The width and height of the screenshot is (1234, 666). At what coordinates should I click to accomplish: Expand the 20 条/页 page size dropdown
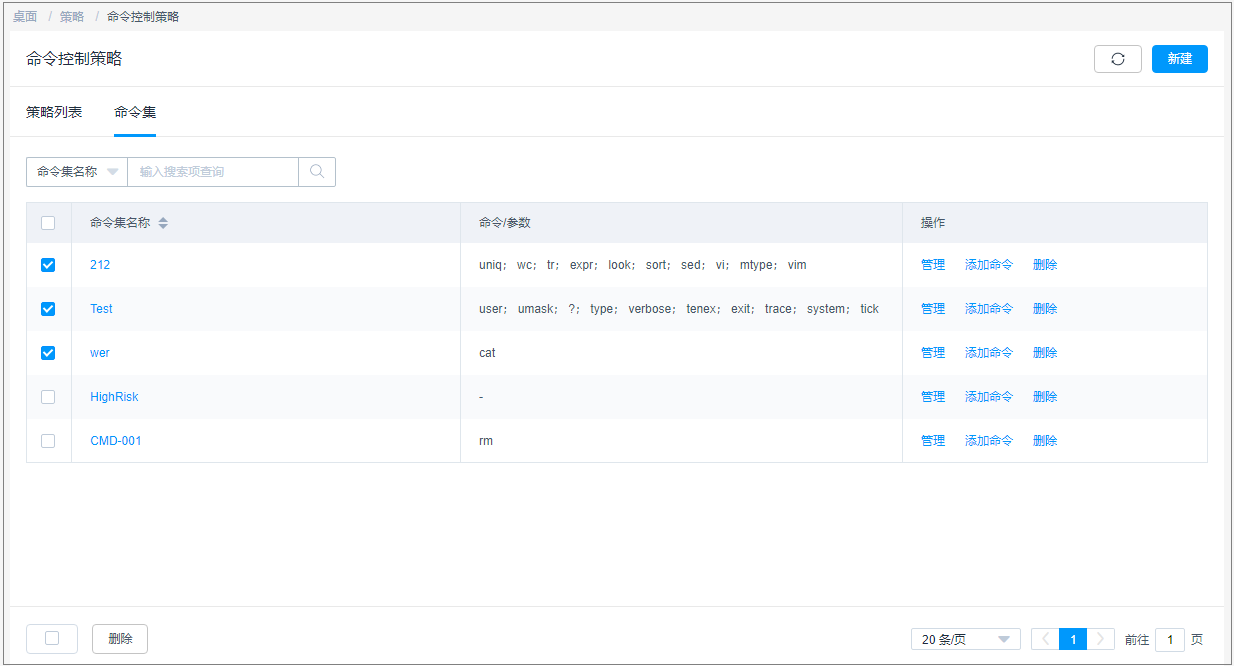(965, 639)
